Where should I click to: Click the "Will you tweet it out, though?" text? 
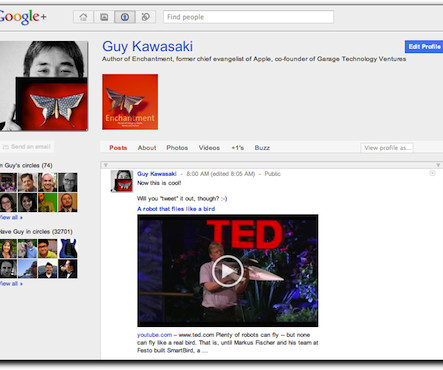point(182,199)
